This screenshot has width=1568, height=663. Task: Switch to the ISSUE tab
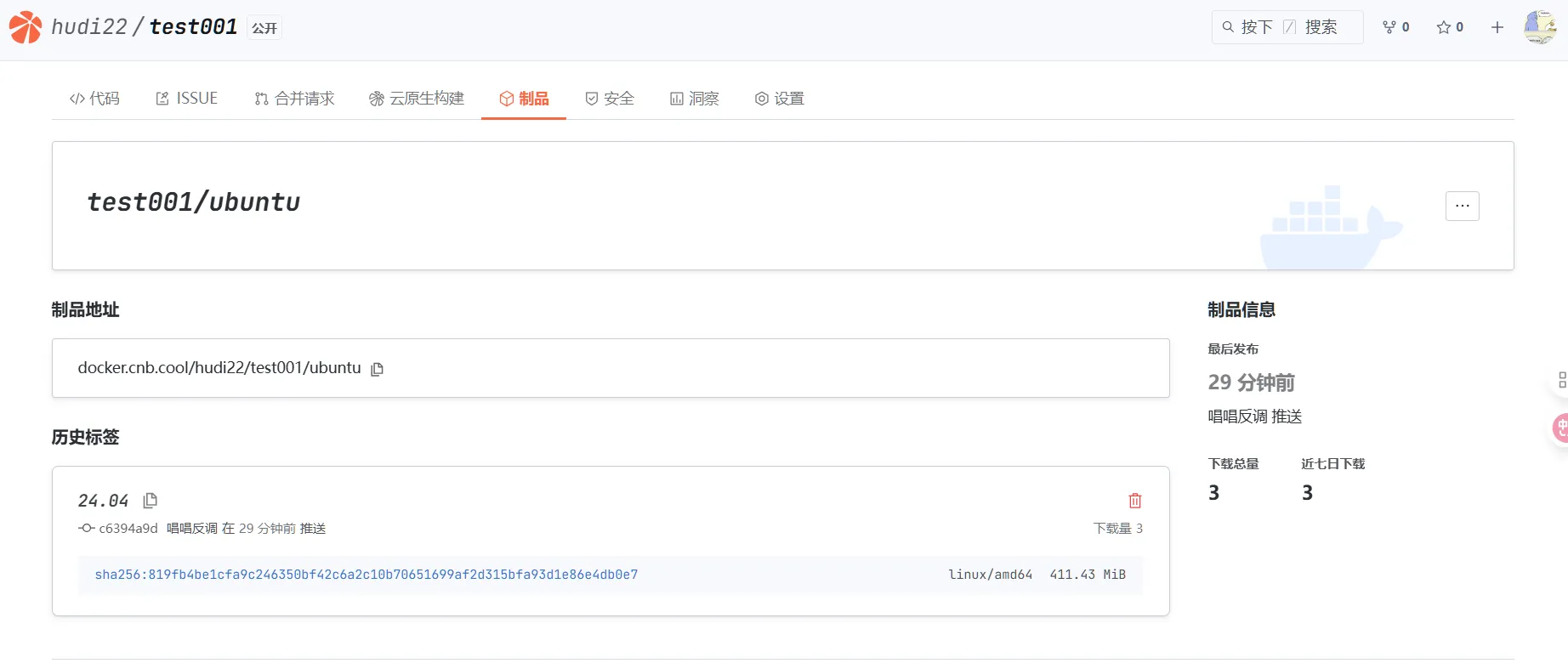pyautogui.click(x=187, y=99)
